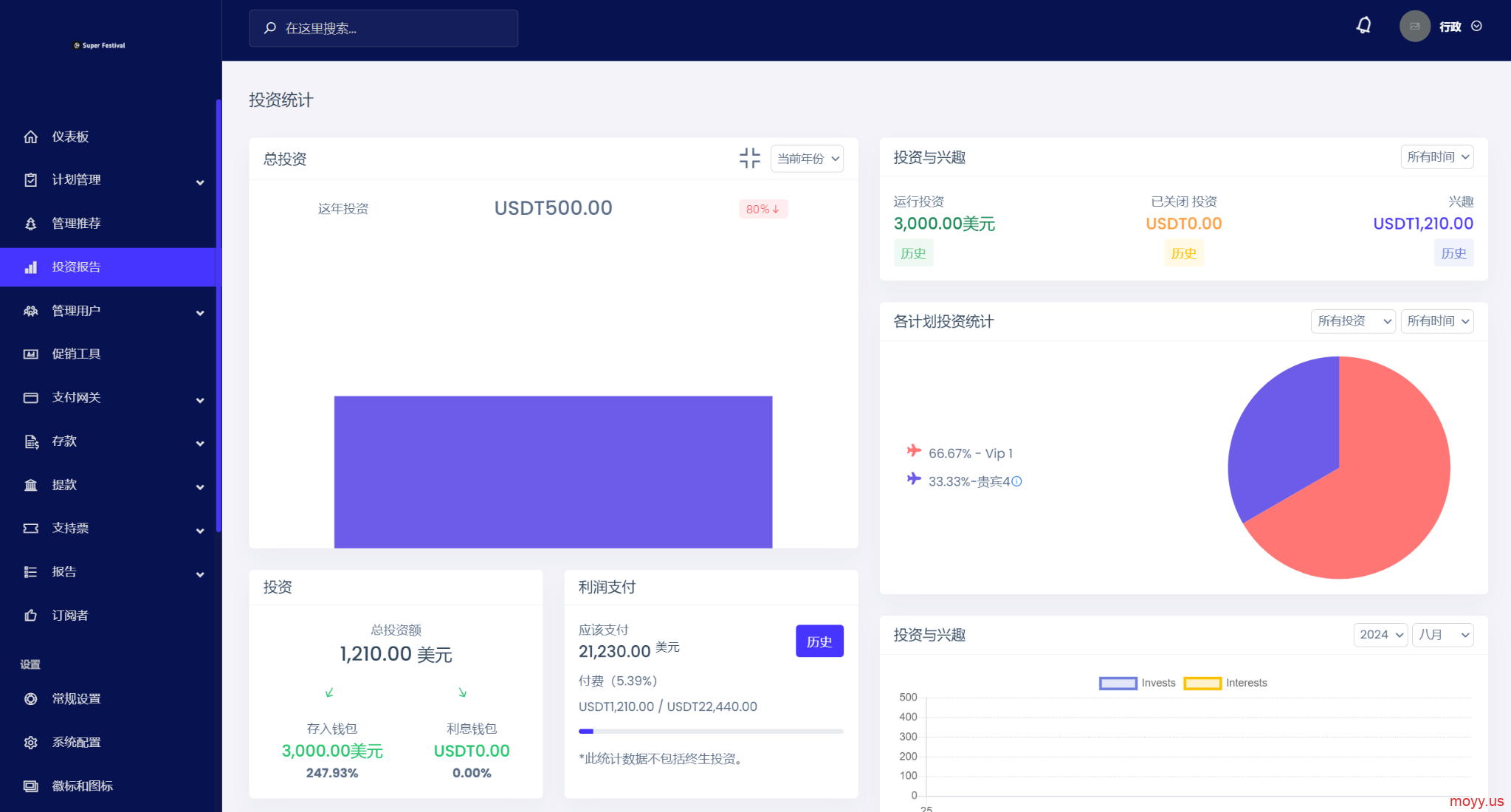Viewport: 1511px width, 812px height.
Task: Open the notification bell
Action: pyautogui.click(x=1364, y=26)
